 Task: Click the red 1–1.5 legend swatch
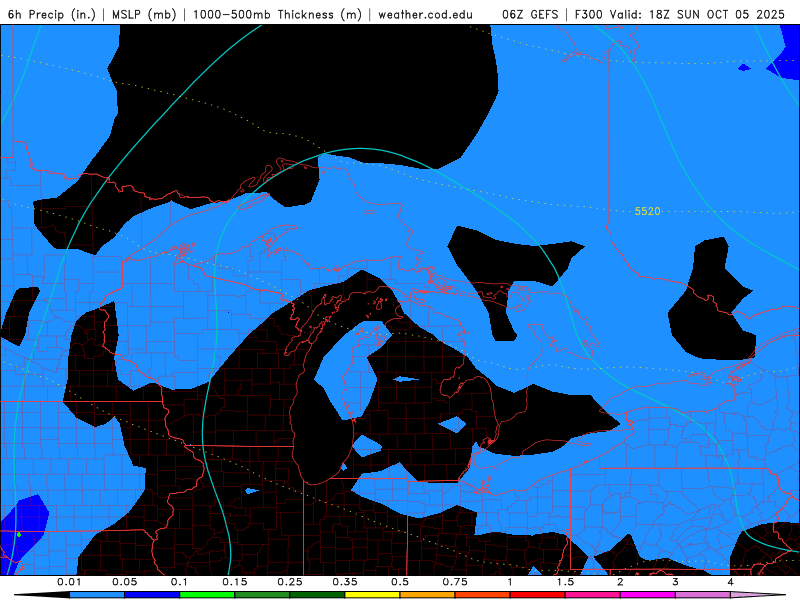point(538,595)
